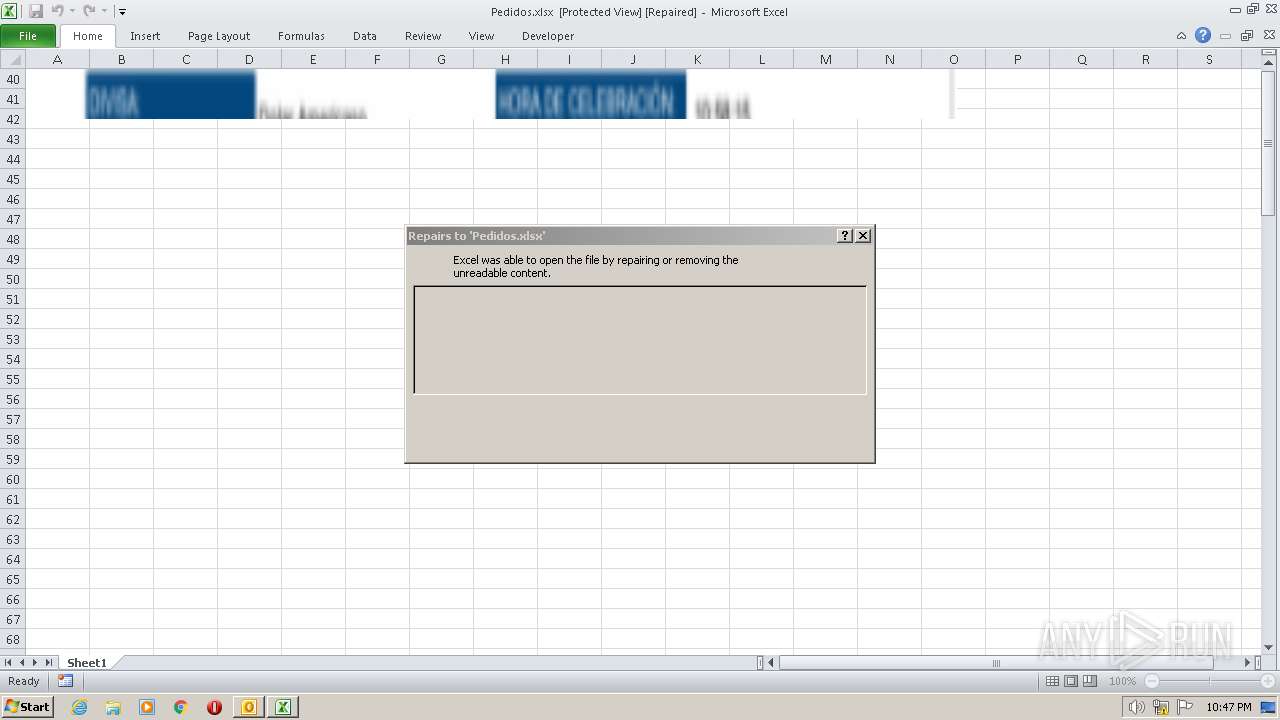The height and width of the screenshot is (720, 1280).
Task: Select column A header
Action: (x=57, y=59)
